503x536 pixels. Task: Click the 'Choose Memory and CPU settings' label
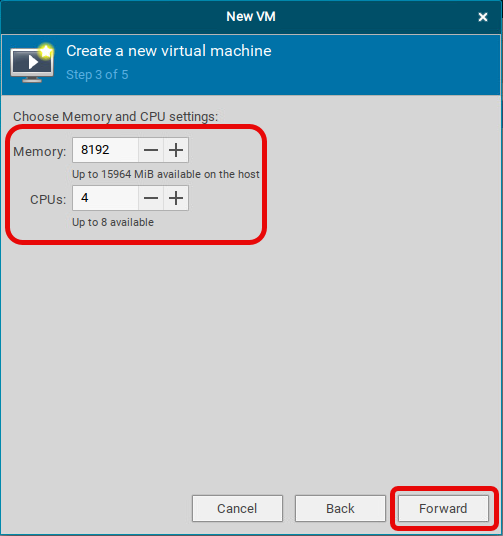pos(116,117)
